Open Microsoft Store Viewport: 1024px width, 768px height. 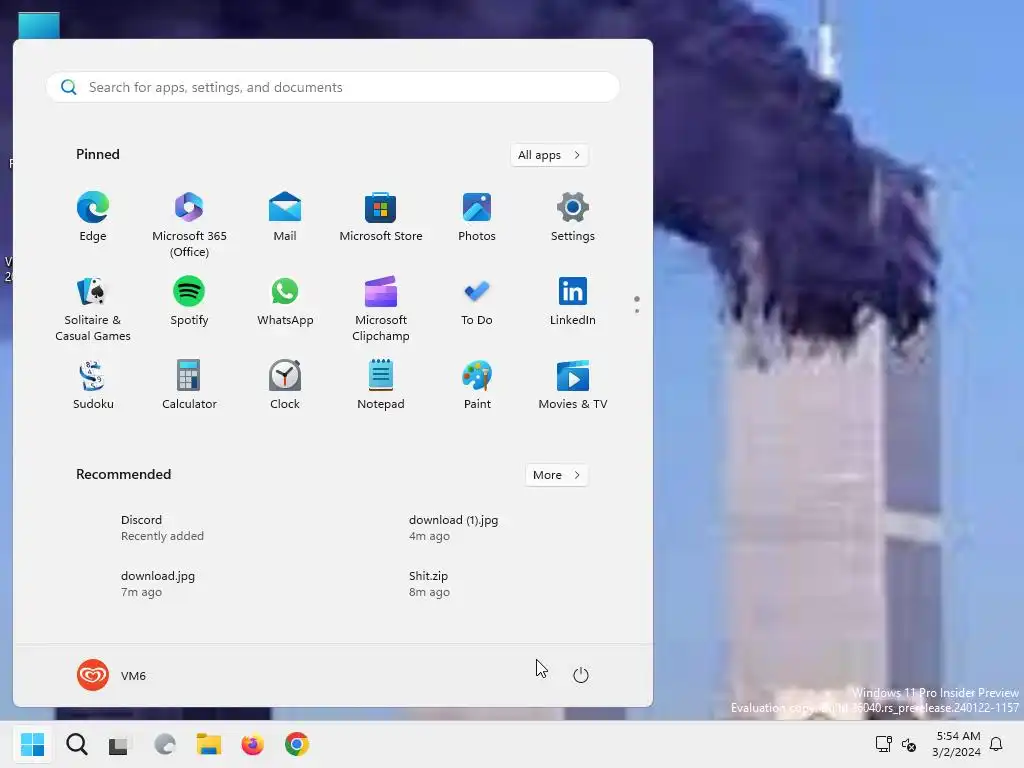click(x=381, y=217)
